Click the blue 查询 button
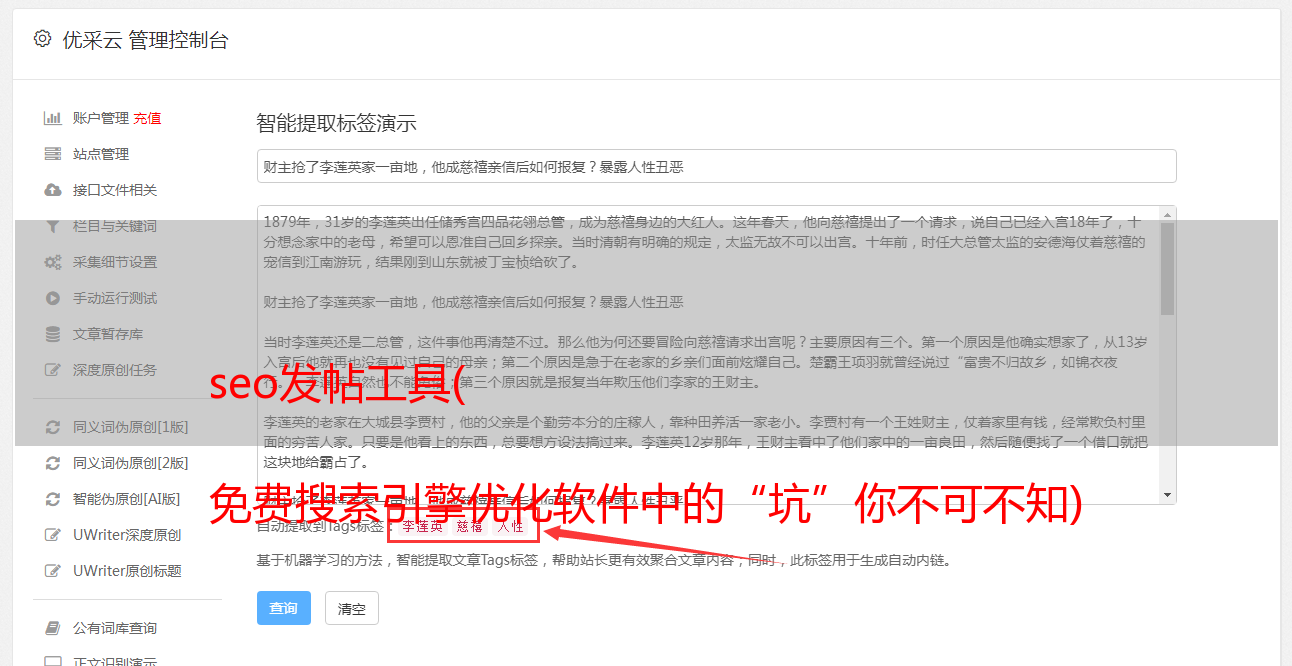The height and width of the screenshot is (666, 1292). 284,608
